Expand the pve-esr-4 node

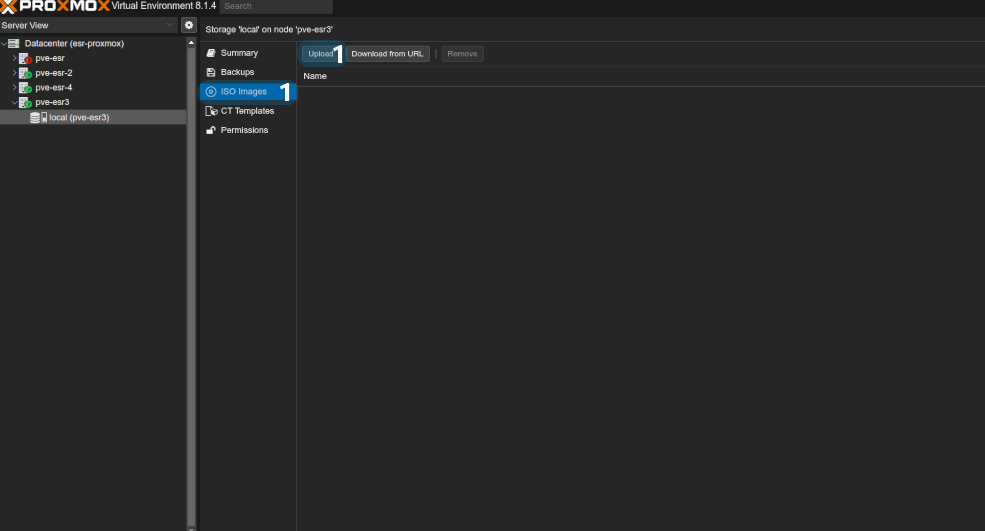click(x=14, y=87)
